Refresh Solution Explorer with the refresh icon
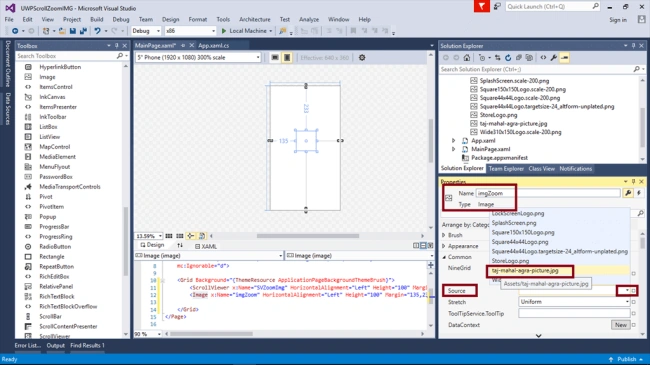This screenshot has height=365, width=650. 508,58
